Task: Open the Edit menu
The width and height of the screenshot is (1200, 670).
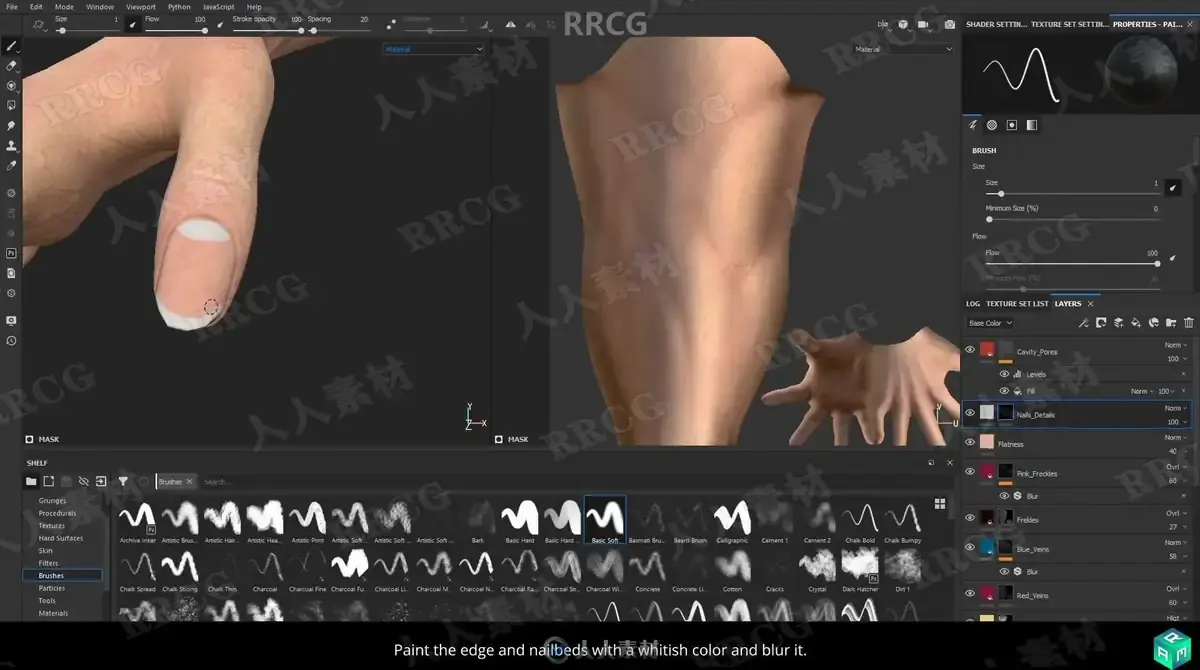Action: [36, 6]
